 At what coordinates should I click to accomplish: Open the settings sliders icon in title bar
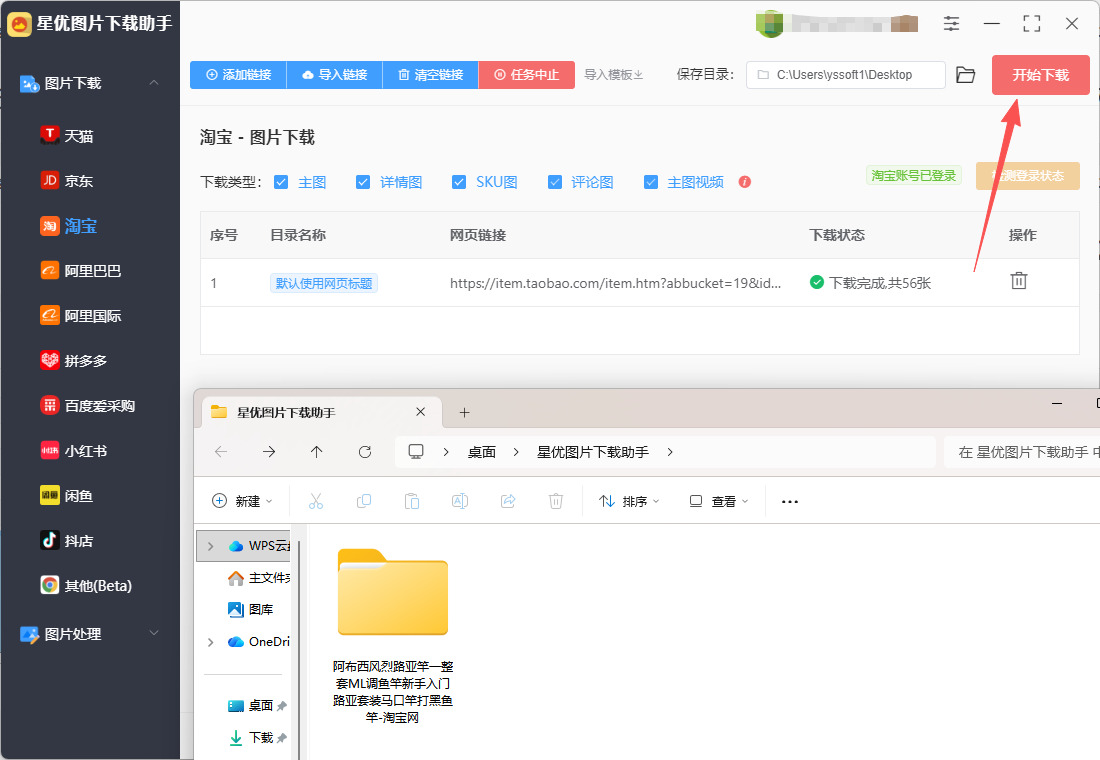(x=951, y=23)
